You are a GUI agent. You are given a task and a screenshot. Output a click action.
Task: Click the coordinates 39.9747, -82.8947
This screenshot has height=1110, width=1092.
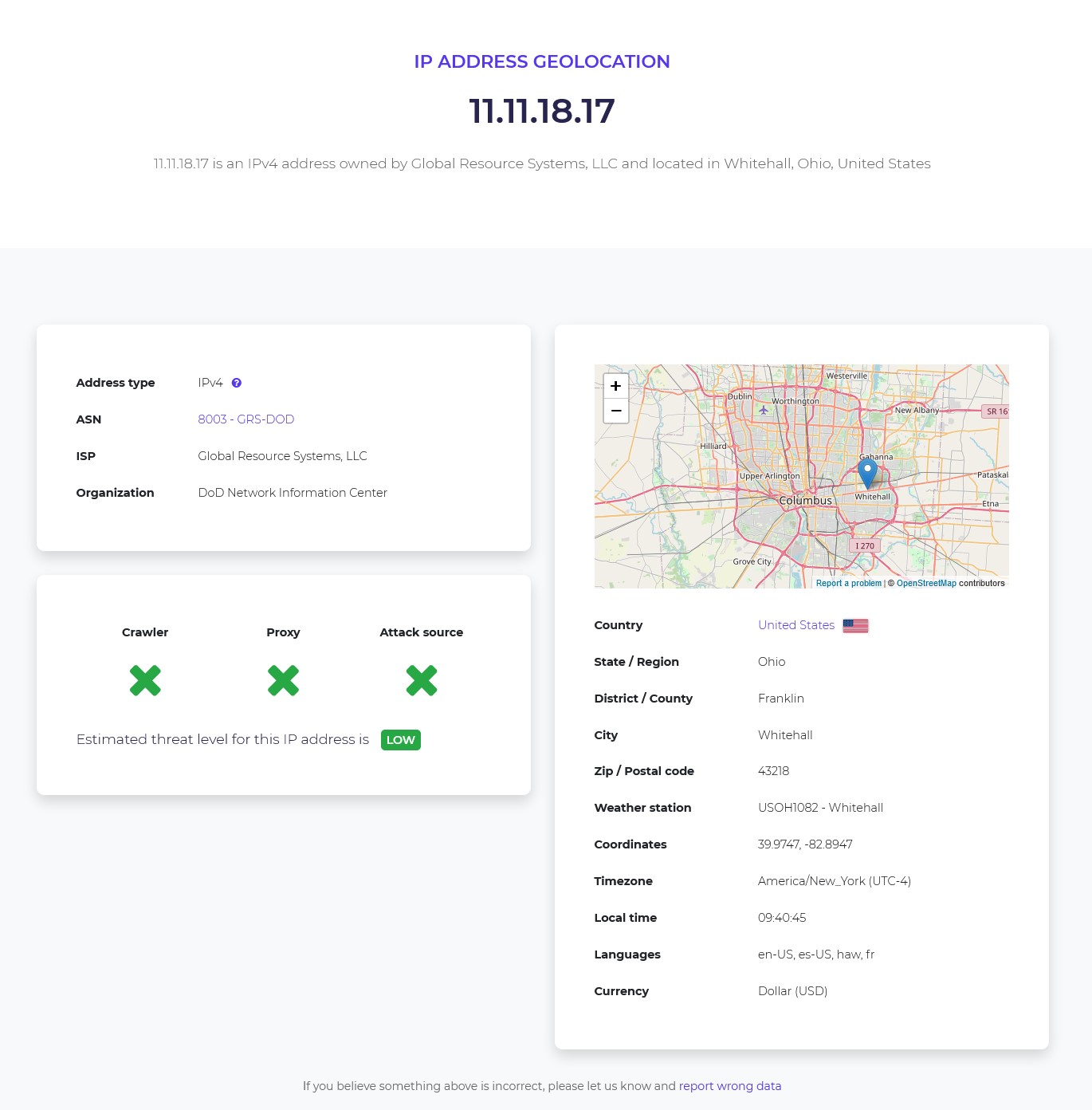point(805,844)
